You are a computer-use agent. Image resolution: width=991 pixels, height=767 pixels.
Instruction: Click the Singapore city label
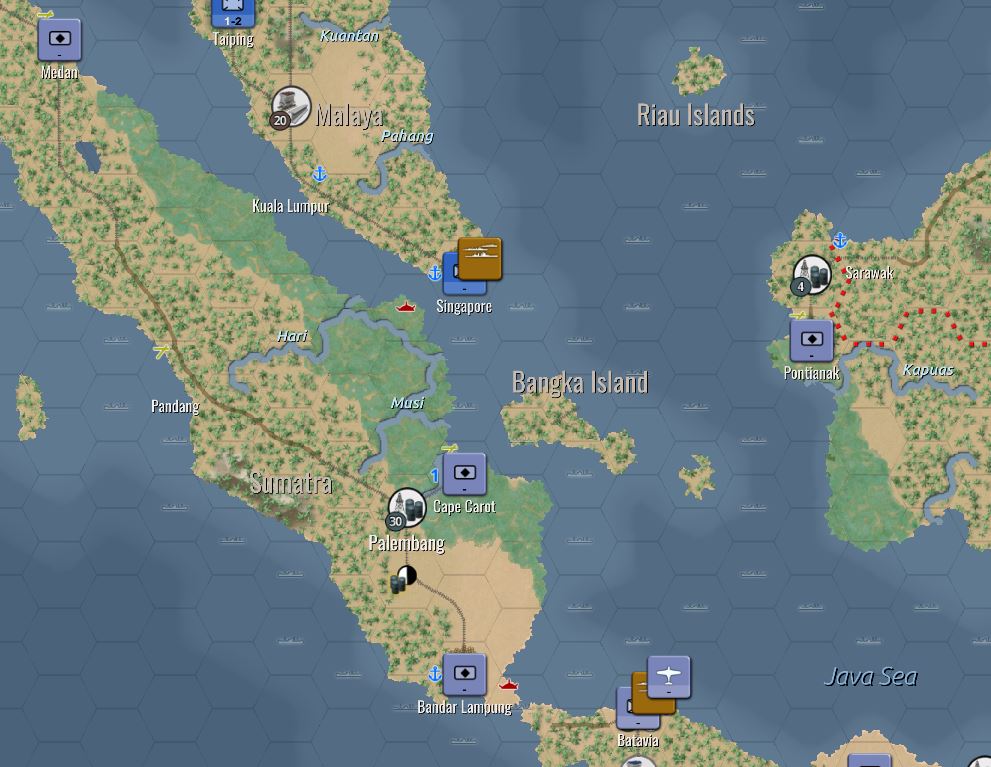point(465,306)
